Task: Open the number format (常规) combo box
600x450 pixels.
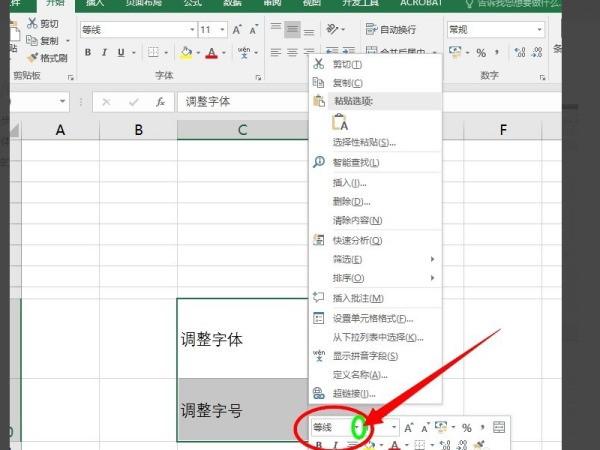Action: point(496,29)
